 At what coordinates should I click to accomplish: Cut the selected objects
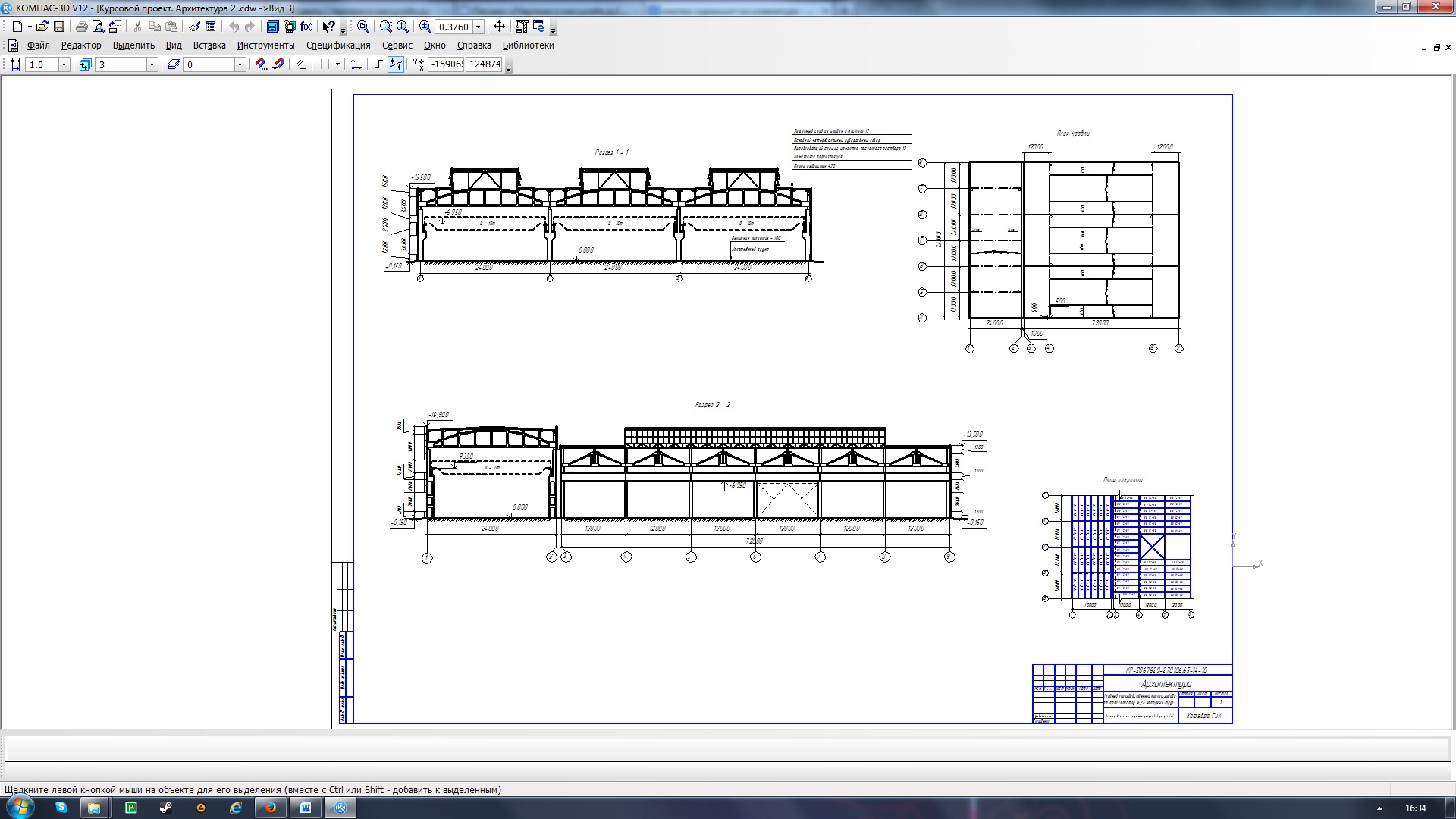tap(137, 27)
